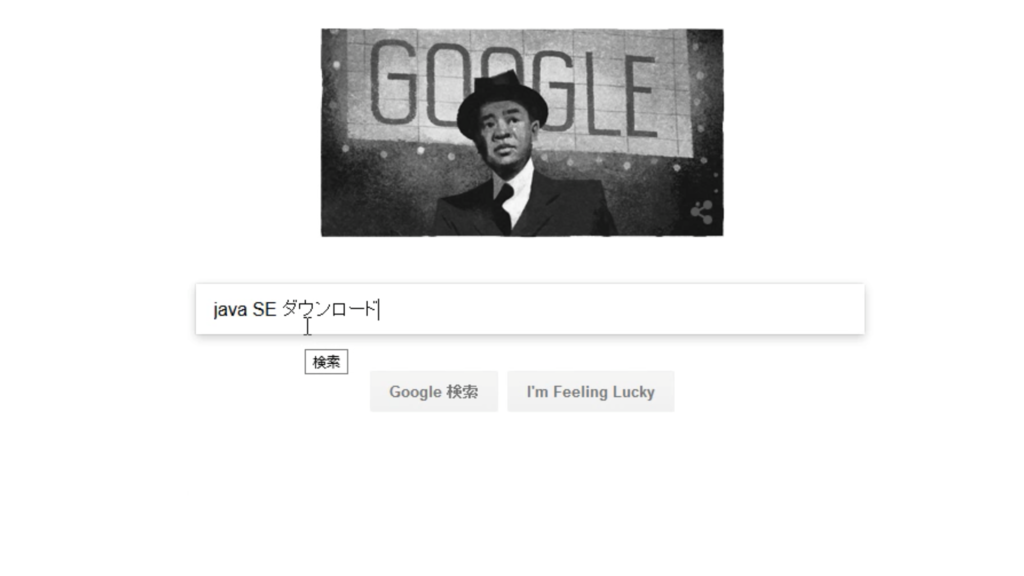The height and width of the screenshot is (576, 1024).
Task: Click the SE text in search query
Action: coord(264,309)
